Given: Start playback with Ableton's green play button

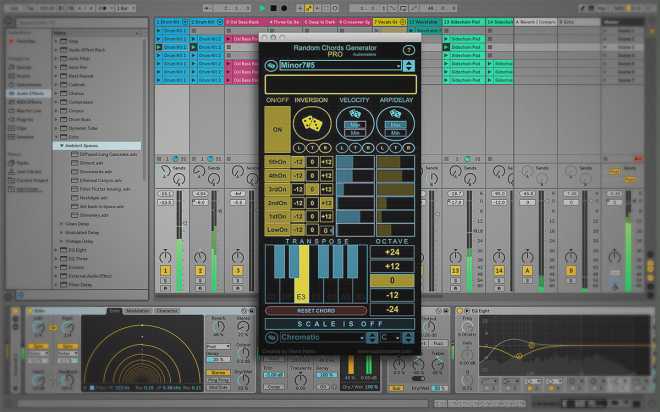Looking at the screenshot, I should pyautogui.click(x=262, y=8).
